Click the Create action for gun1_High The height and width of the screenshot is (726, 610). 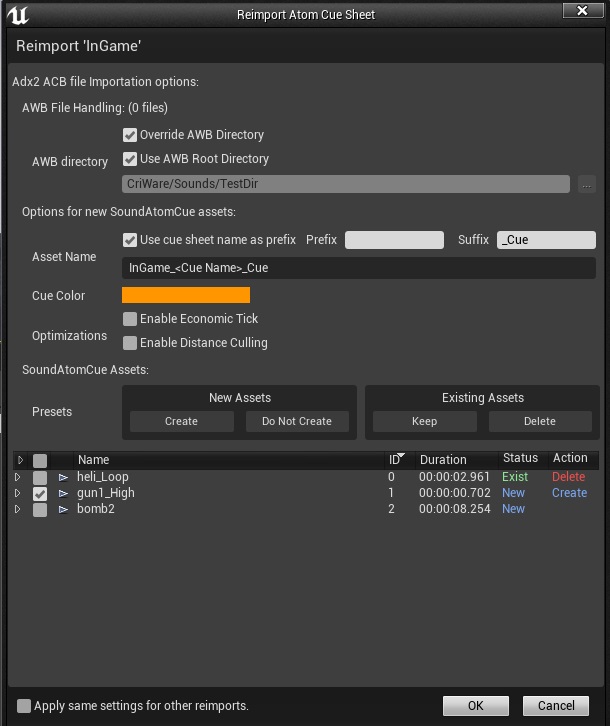tap(569, 493)
